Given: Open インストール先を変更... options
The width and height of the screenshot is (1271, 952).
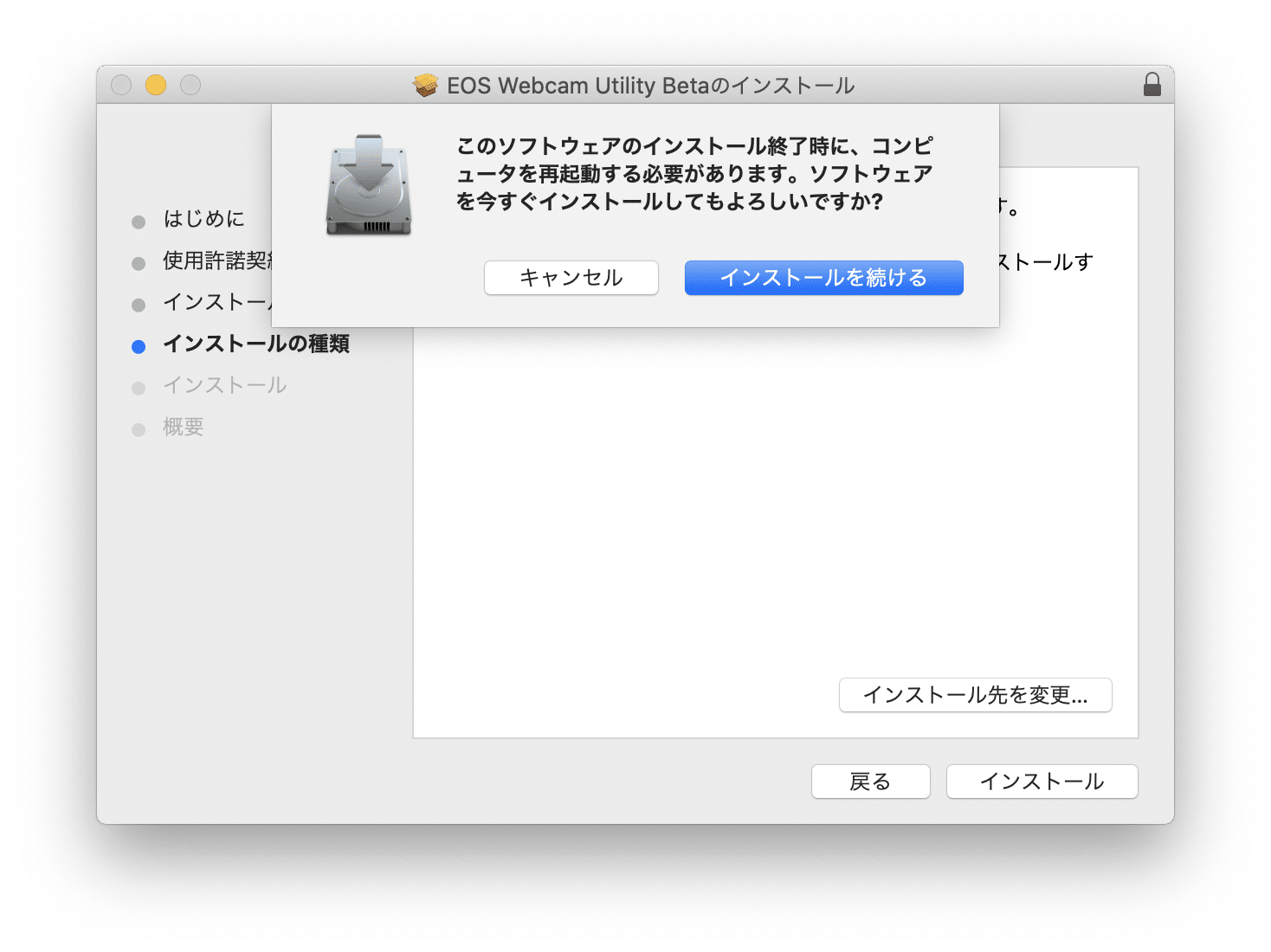Looking at the screenshot, I should (x=975, y=695).
